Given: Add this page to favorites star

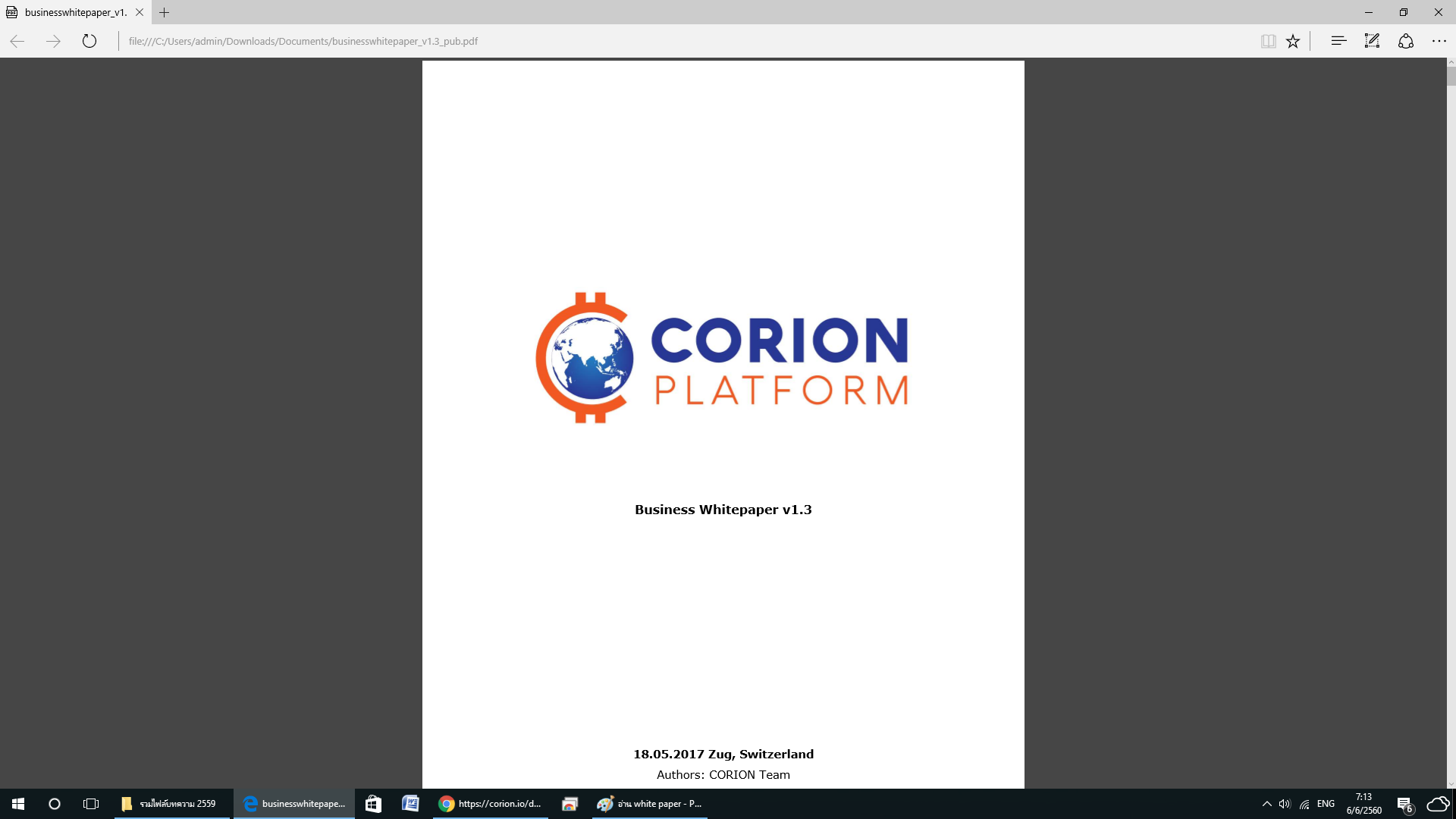Looking at the screenshot, I should (x=1293, y=41).
